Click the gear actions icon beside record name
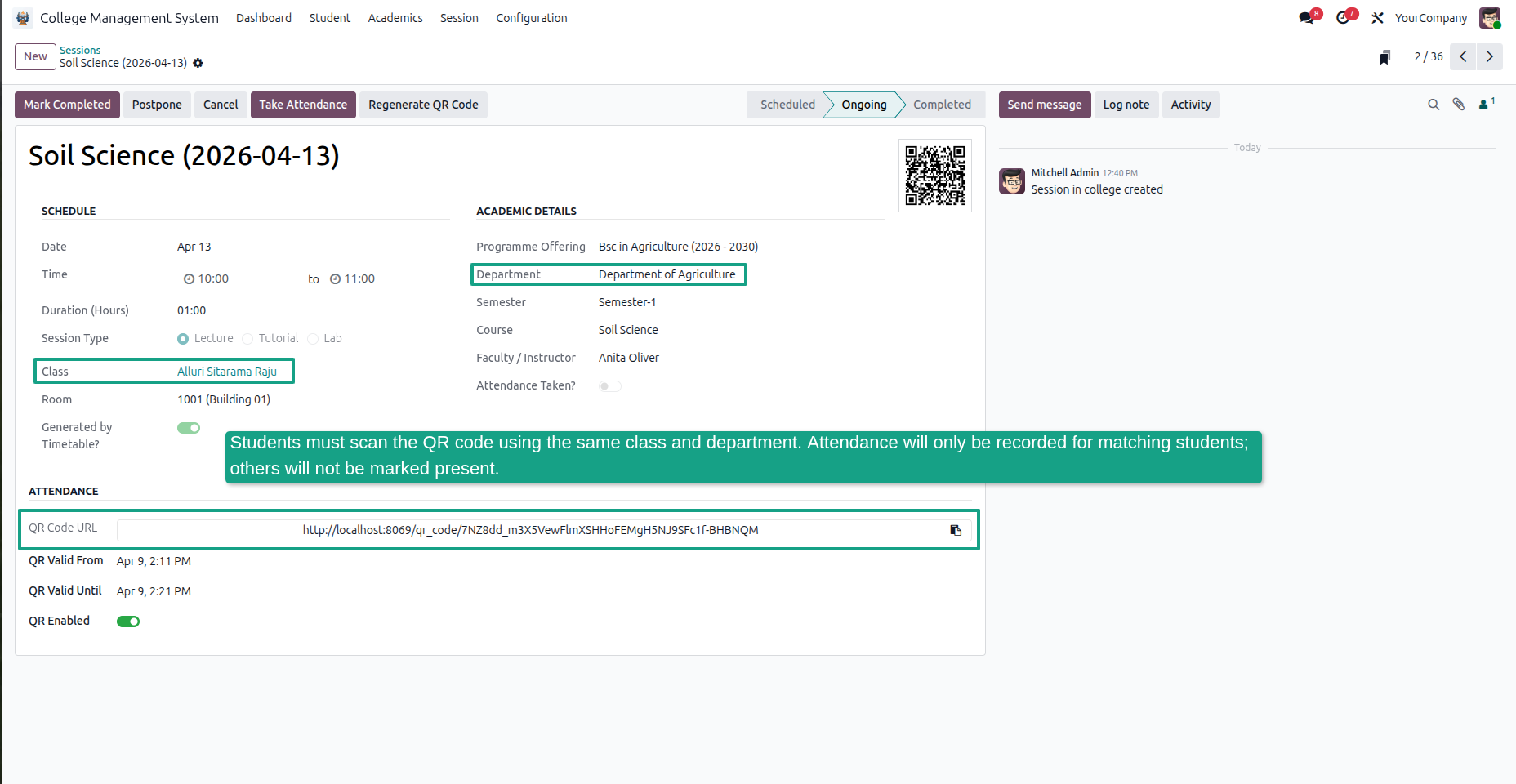This screenshot has height=784, width=1516. [x=198, y=63]
